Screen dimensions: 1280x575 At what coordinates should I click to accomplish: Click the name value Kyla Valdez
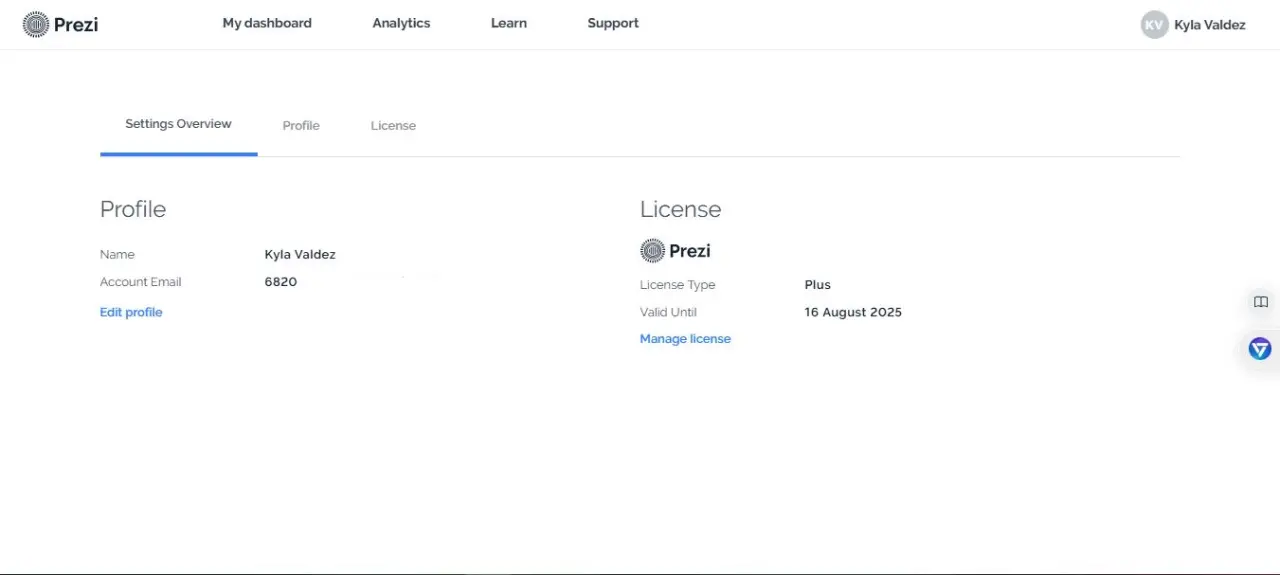pos(300,254)
